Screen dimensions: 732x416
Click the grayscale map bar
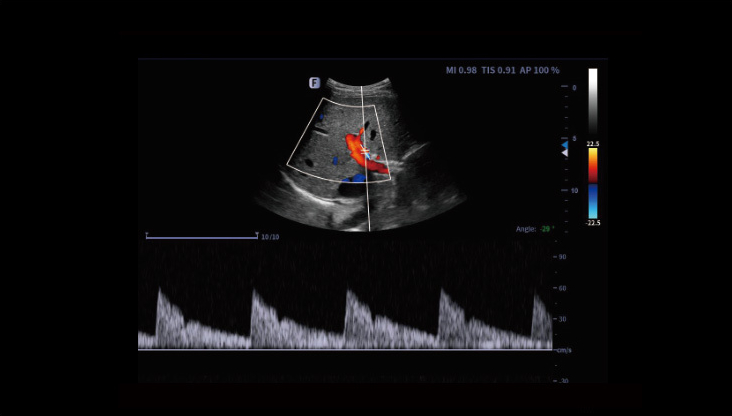pos(593,103)
